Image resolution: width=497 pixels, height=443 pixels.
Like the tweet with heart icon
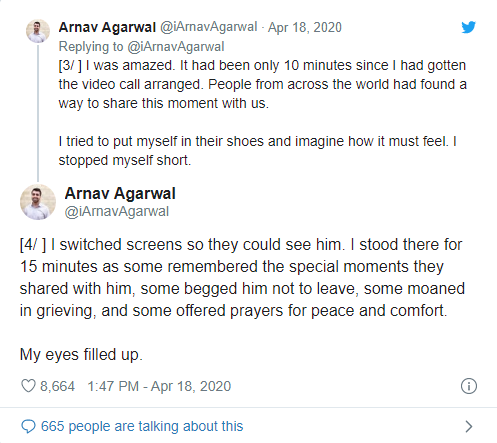pyautogui.click(x=28, y=386)
